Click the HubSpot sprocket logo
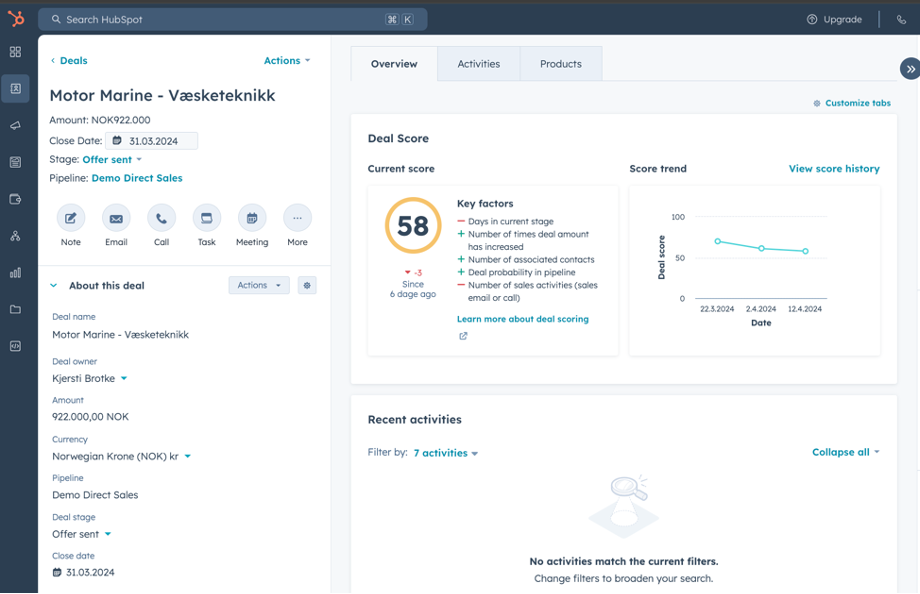Image resolution: width=920 pixels, height=594 pixels. point(16,19)
